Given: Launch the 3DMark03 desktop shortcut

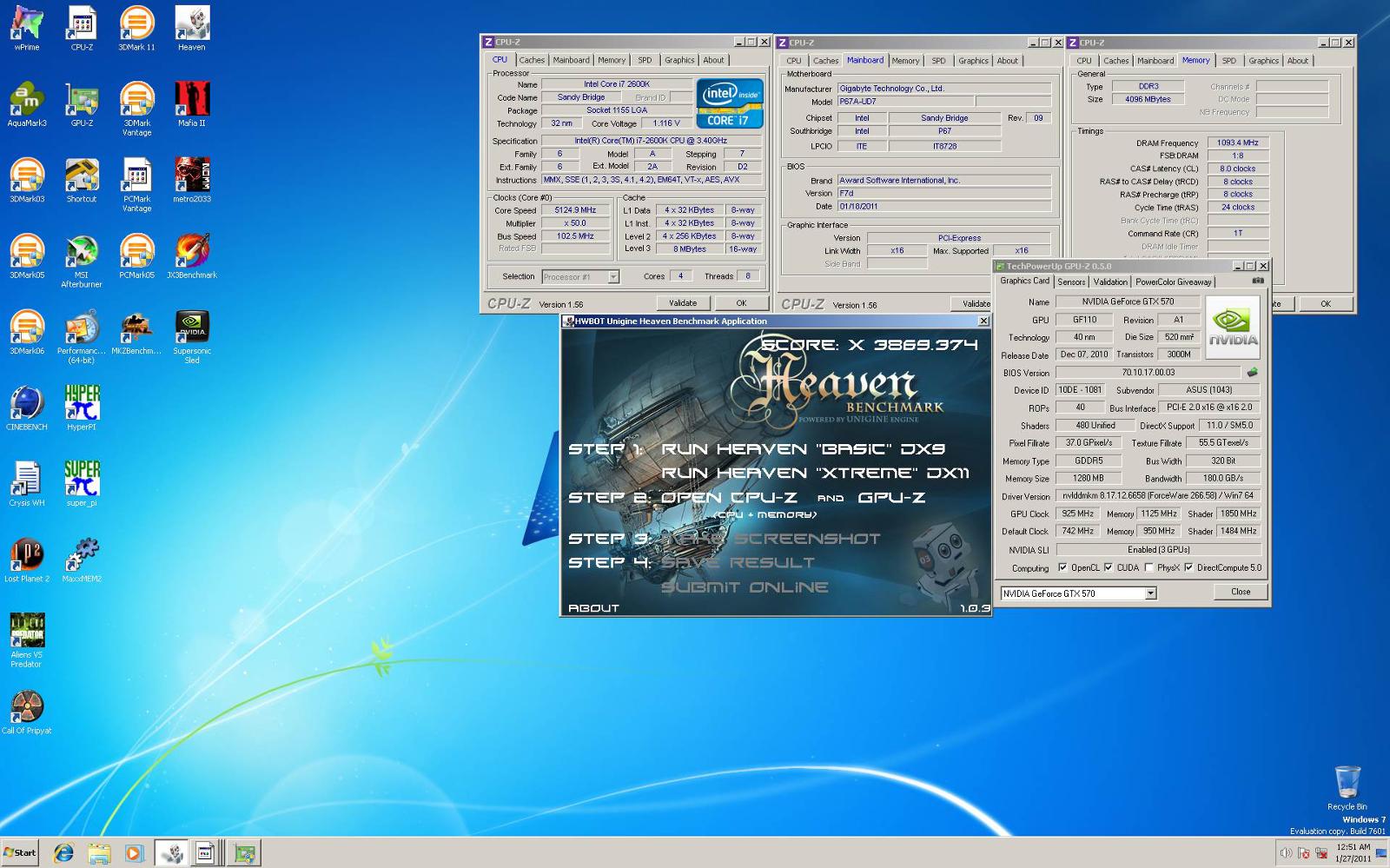Looking at the screenshot, I should (x=27, y=180).
